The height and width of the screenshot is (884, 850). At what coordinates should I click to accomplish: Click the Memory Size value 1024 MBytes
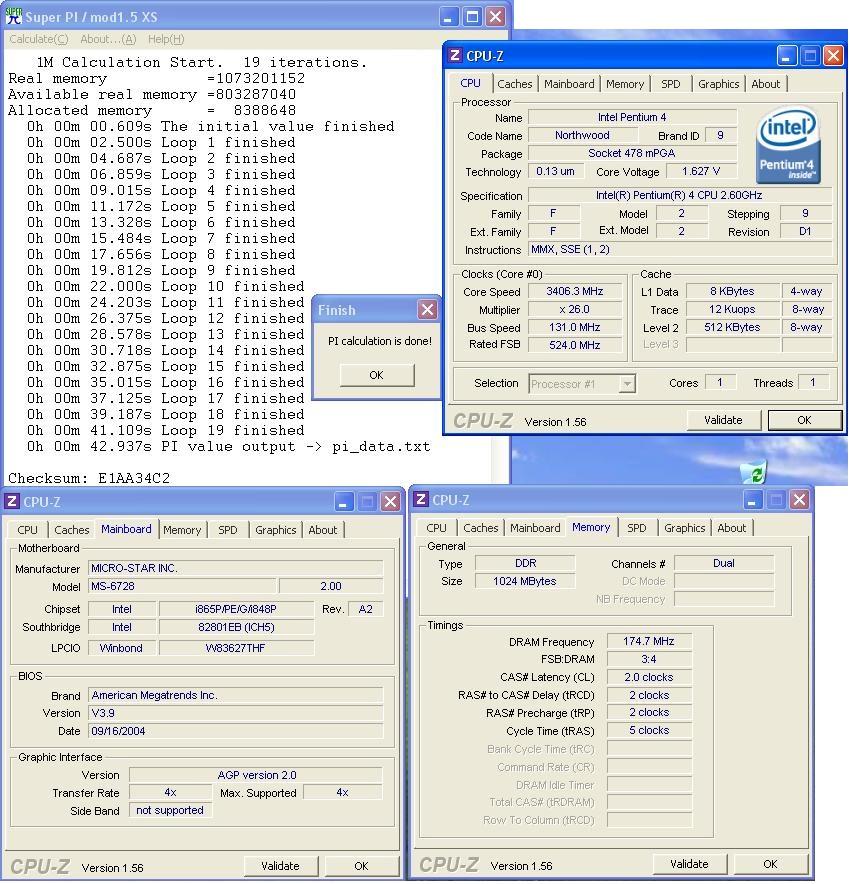[x=525, y=581]
